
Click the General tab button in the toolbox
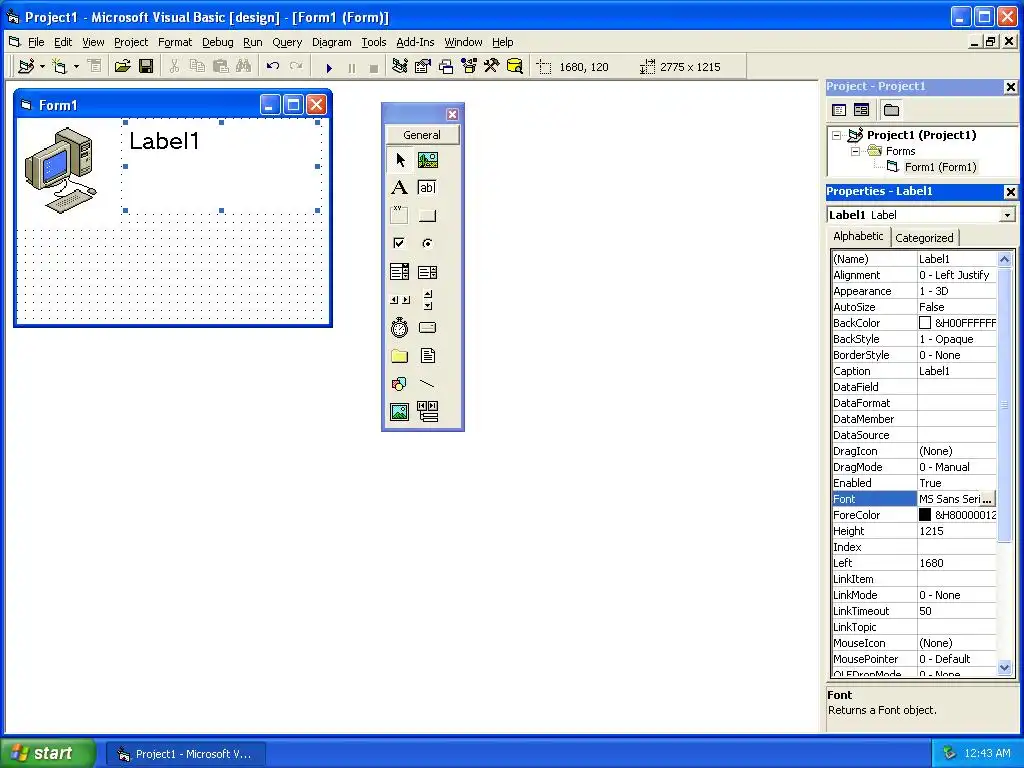click(422, 135)
